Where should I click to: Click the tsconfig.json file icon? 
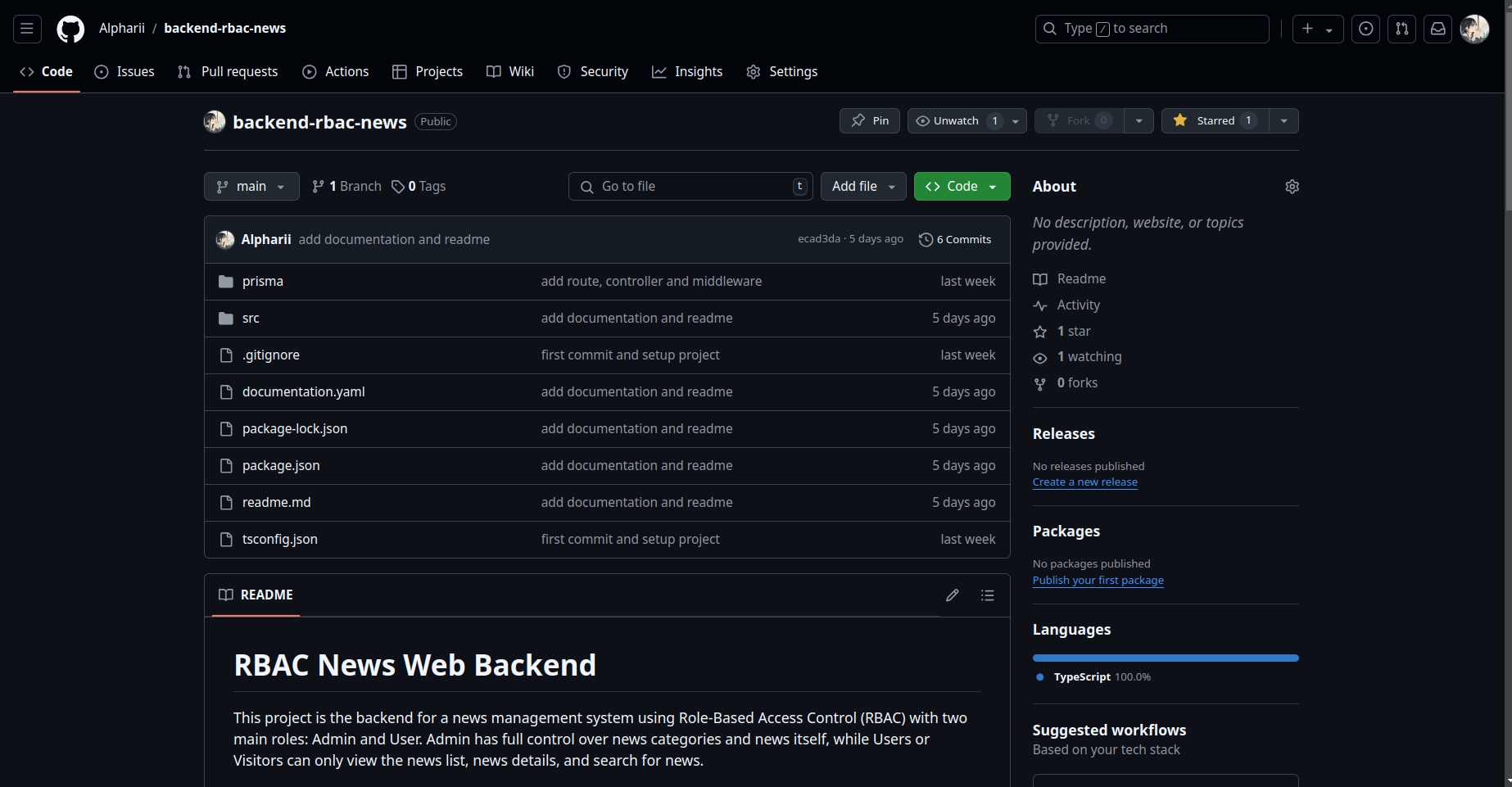[x=226, y=540]
